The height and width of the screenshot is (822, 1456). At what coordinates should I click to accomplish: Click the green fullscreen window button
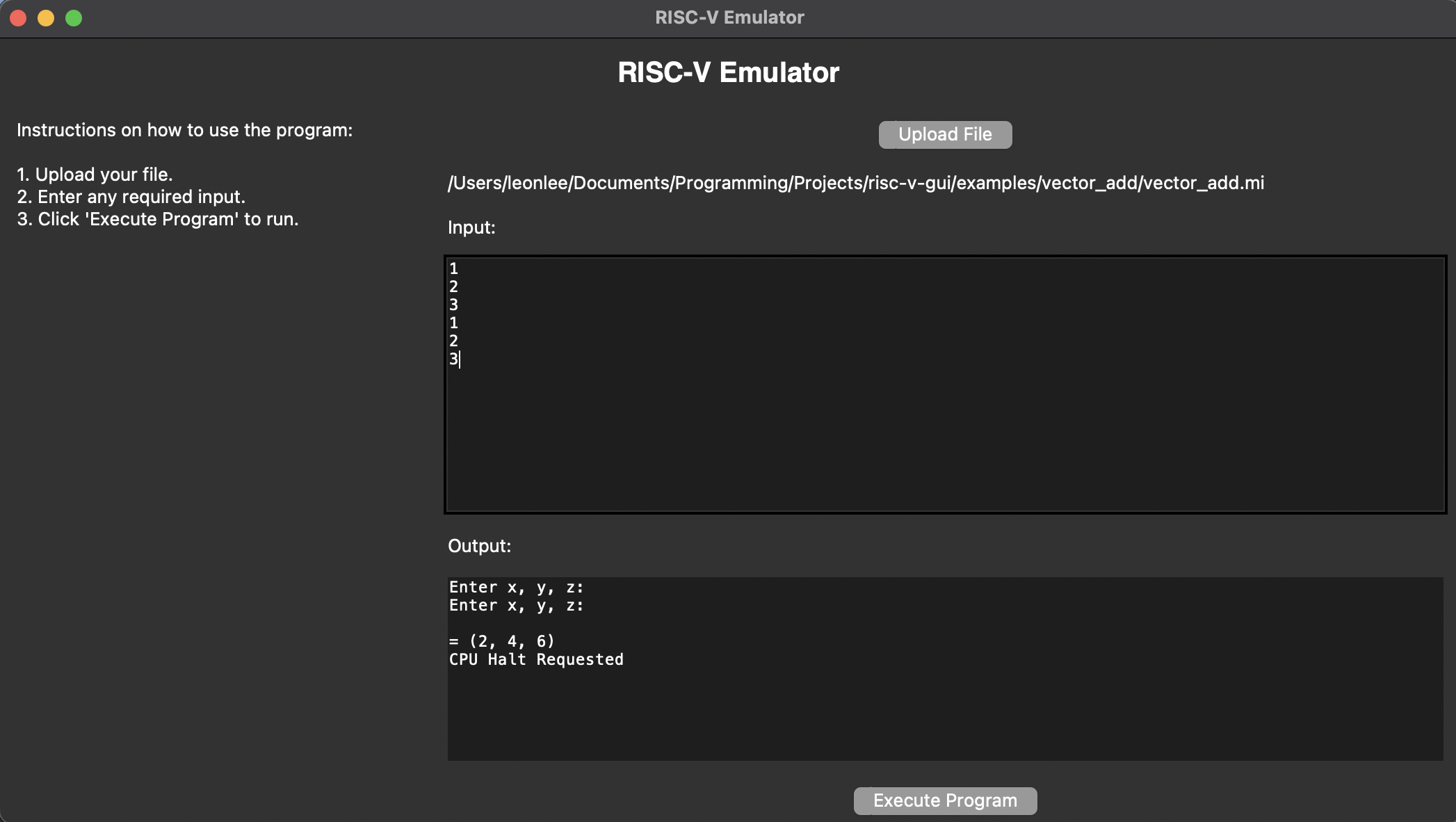tap(74, 18)
